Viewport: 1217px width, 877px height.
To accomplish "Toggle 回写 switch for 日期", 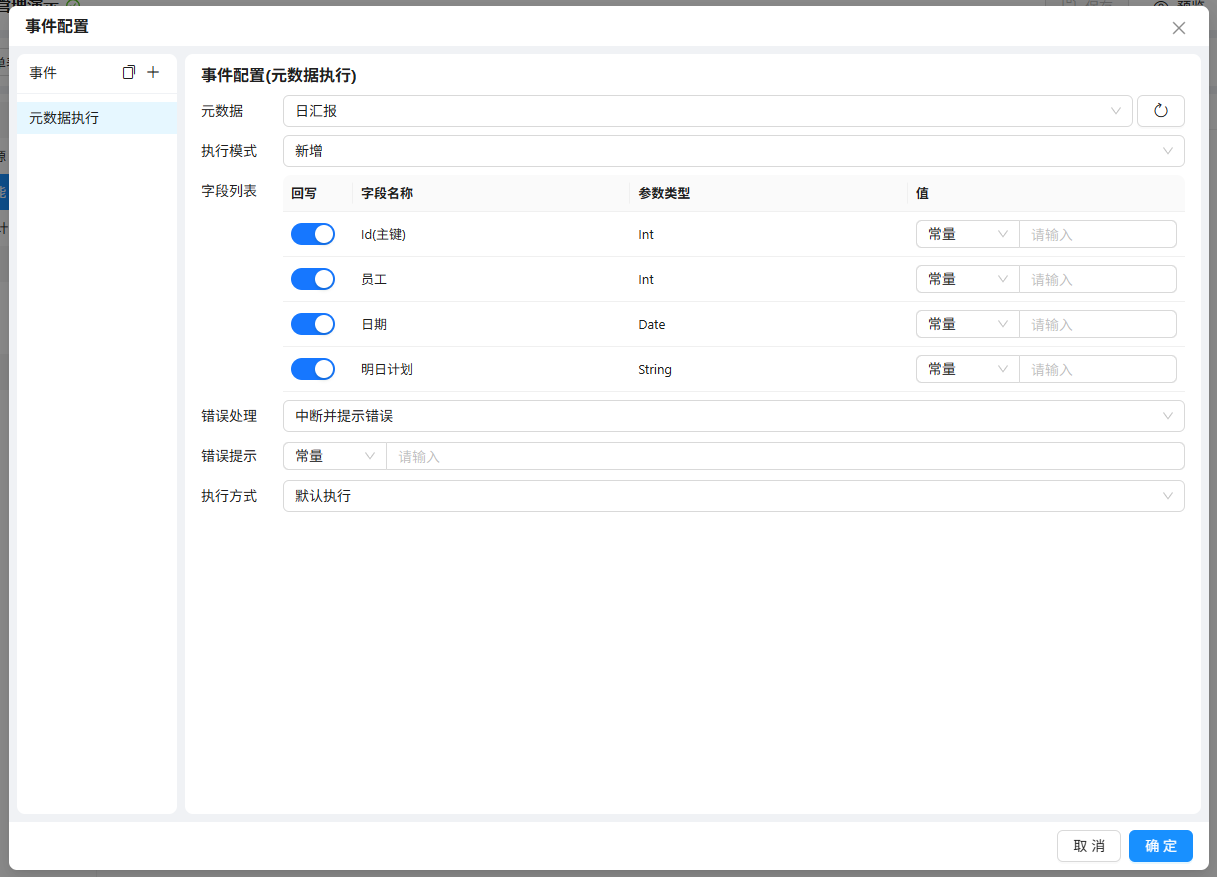I will coord(313,324).
